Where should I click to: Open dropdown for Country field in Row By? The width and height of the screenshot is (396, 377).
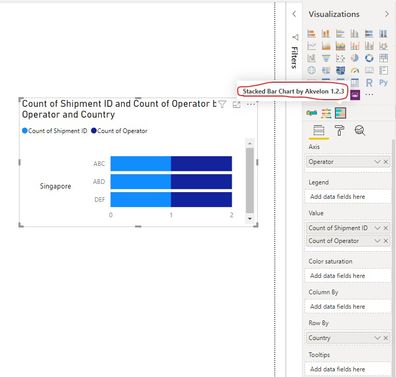point(377,338)
